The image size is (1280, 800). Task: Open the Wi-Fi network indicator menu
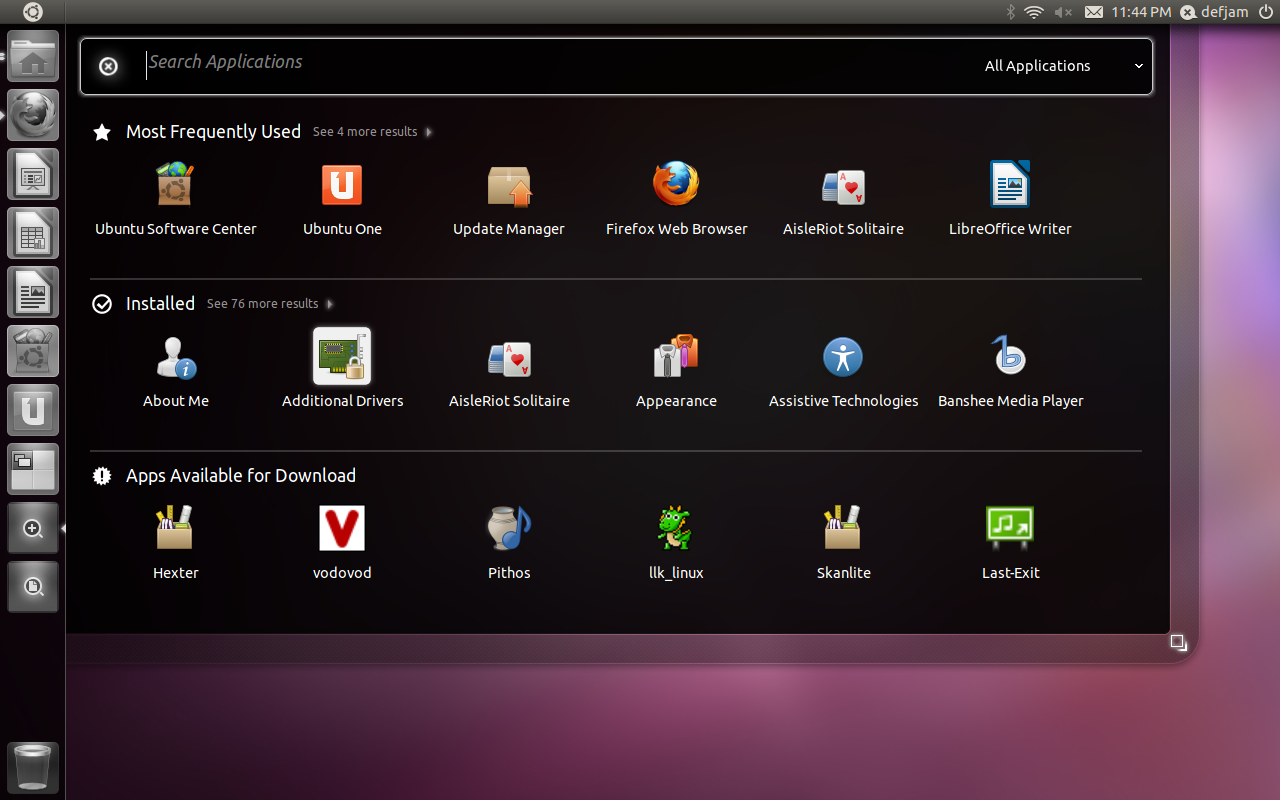point(1034,12)
